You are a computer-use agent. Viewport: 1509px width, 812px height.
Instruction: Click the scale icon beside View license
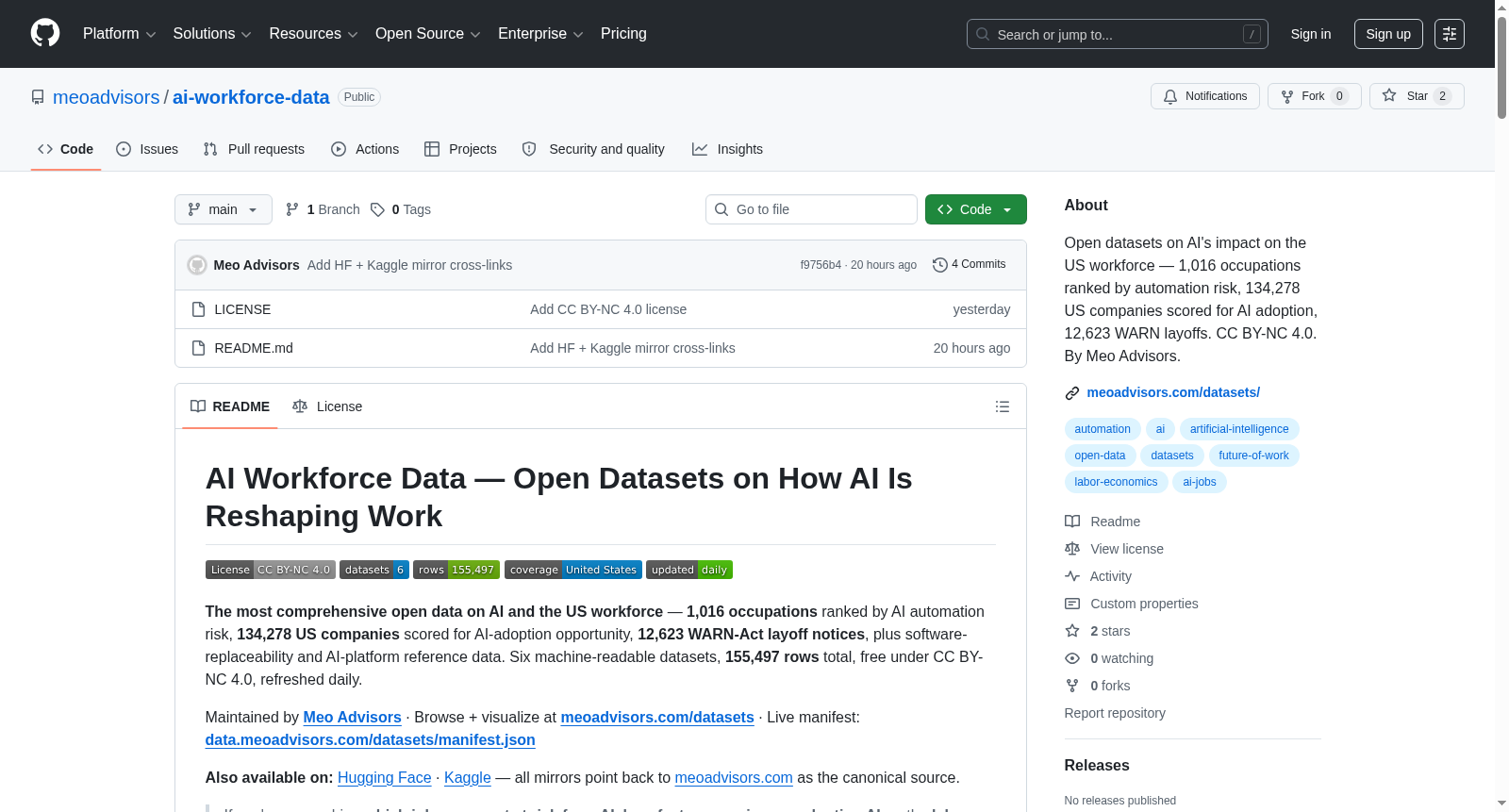(1072, 549)
